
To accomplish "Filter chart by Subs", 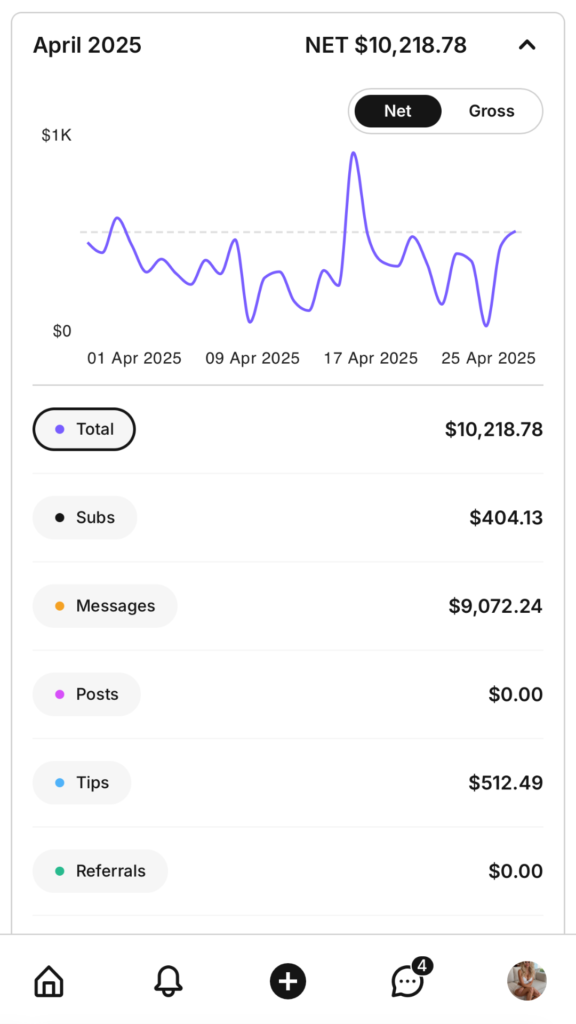I will coord(85,518).
